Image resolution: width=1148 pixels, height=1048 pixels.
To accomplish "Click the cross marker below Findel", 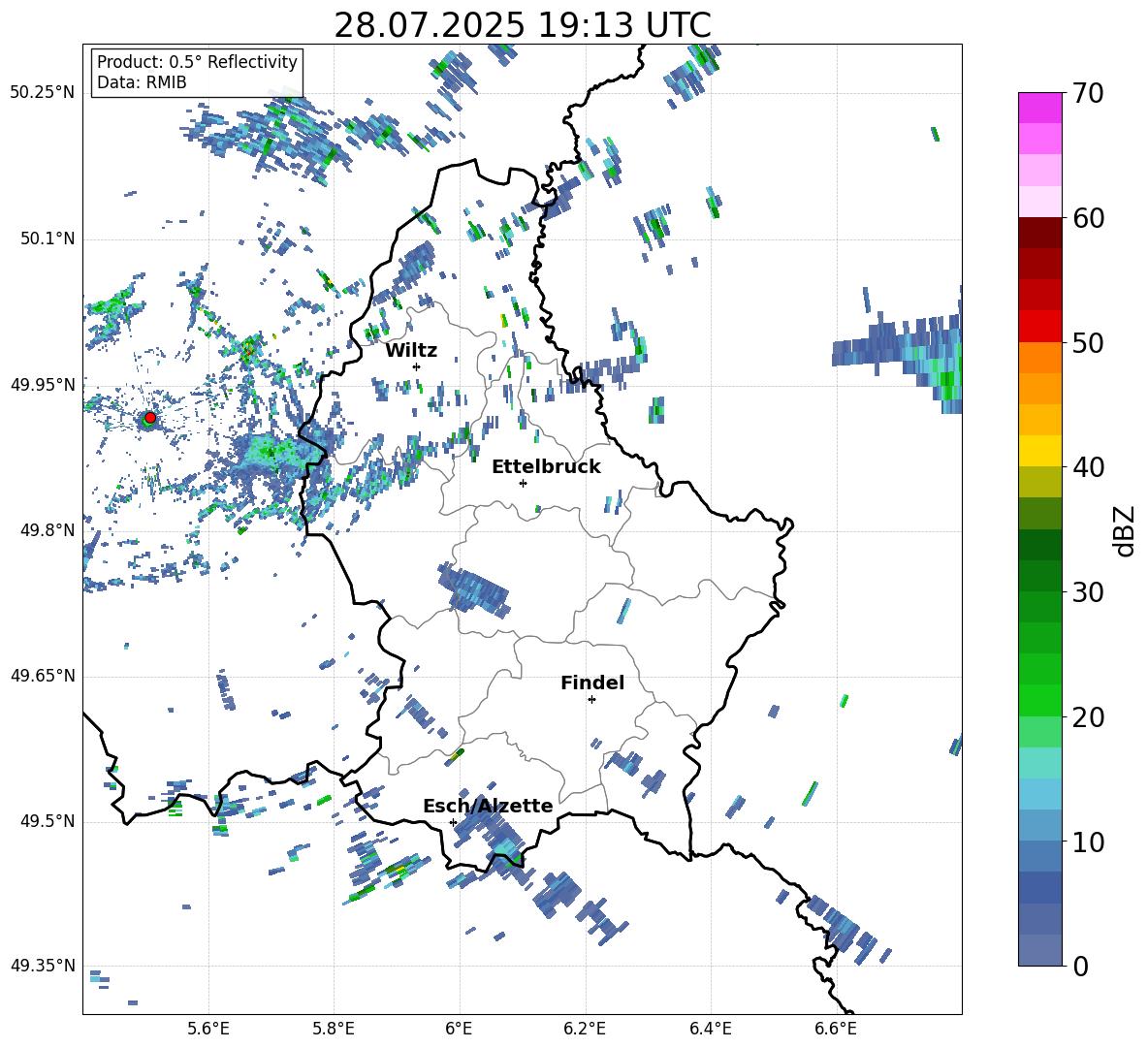I will (x=591, y=700).
